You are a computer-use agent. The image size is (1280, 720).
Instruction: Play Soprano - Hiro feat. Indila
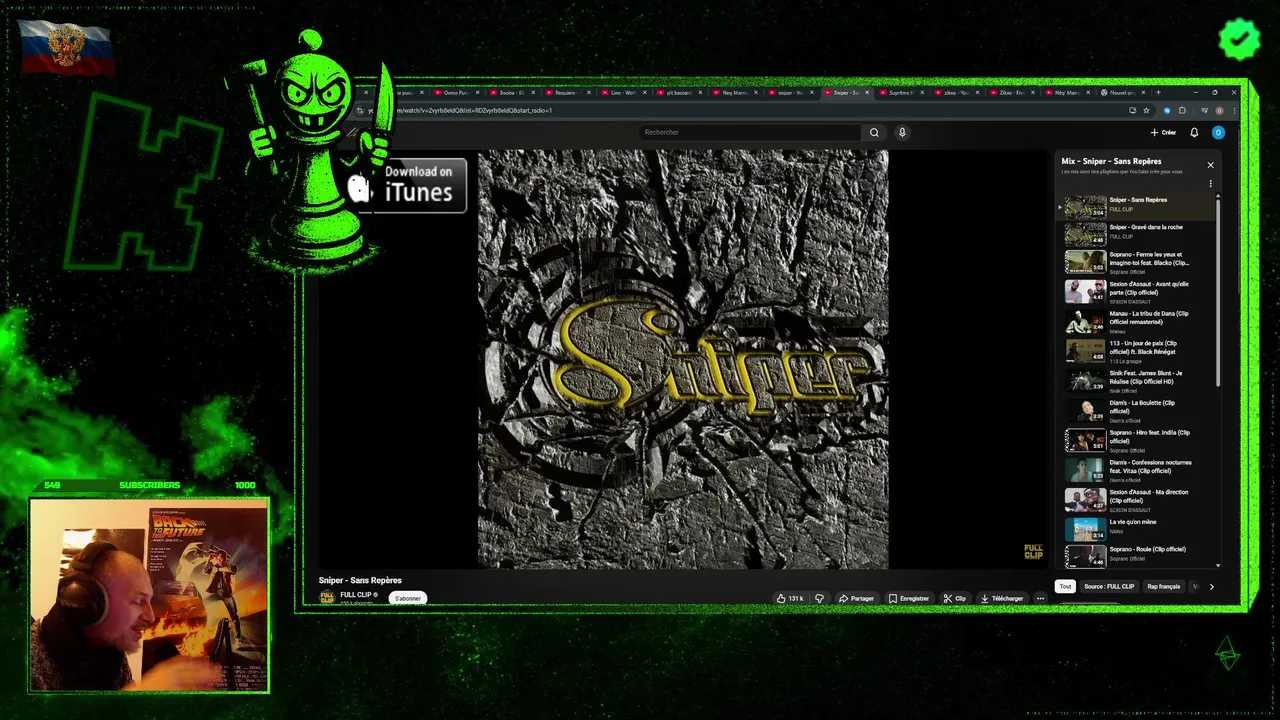[1138, 440]
